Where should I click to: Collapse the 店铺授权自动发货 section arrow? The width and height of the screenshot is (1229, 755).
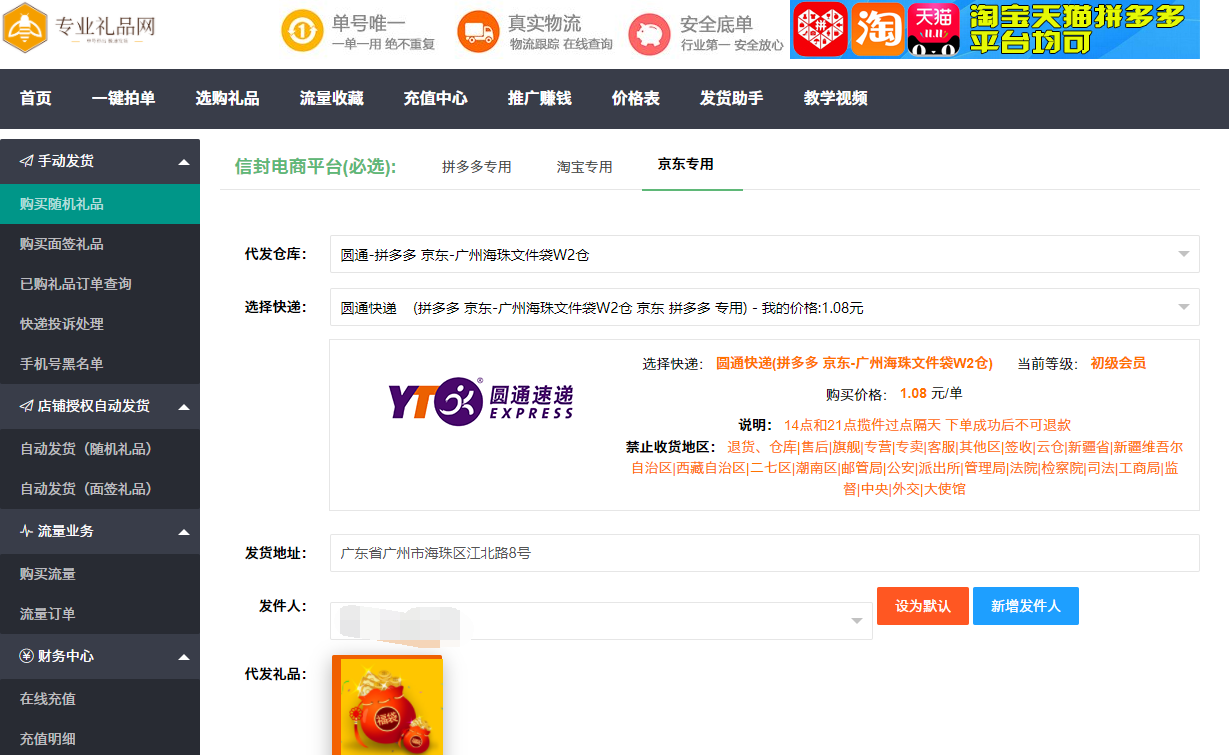pyautogui.click(x=183, y=407)
